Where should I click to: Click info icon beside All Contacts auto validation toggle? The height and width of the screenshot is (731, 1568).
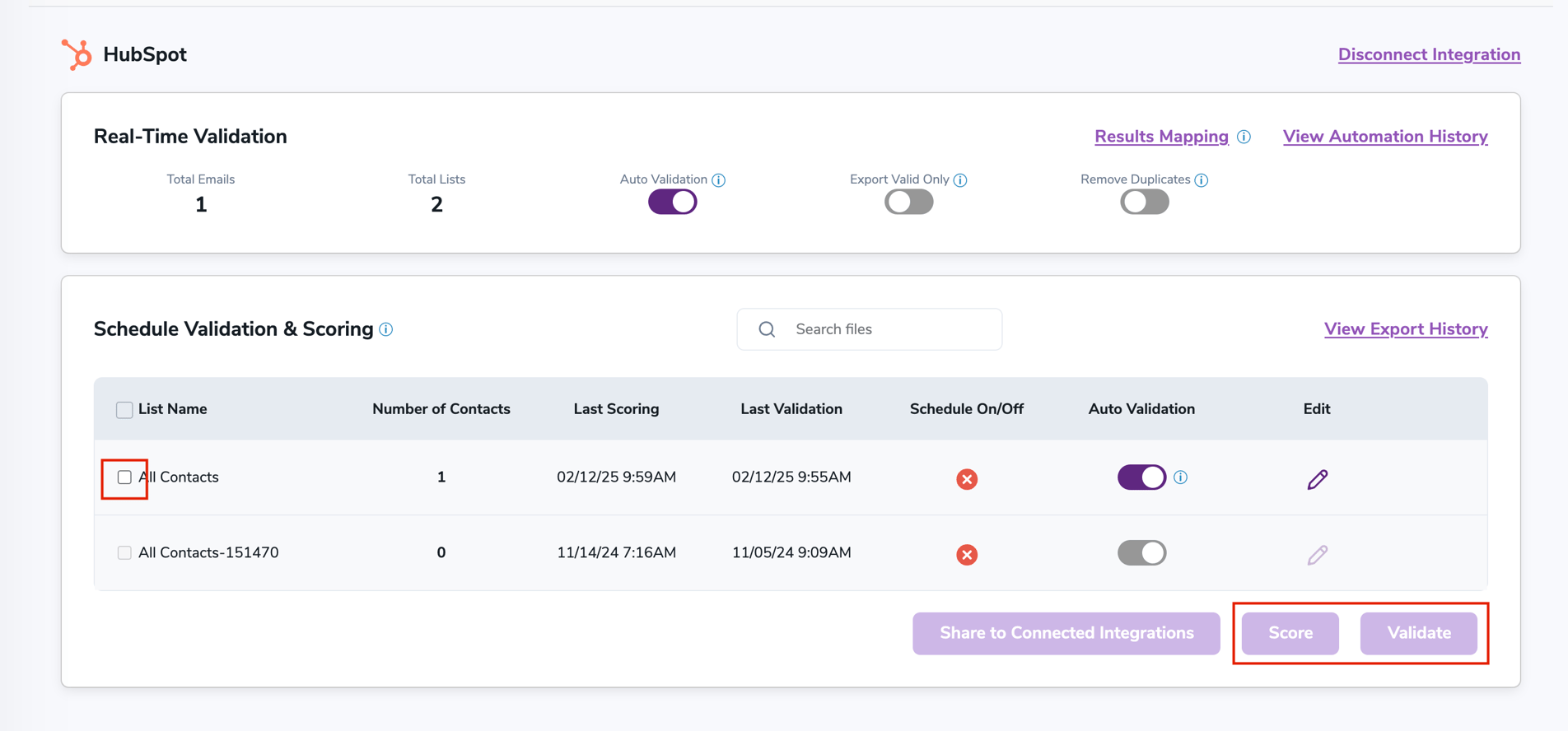(1180, 477)
